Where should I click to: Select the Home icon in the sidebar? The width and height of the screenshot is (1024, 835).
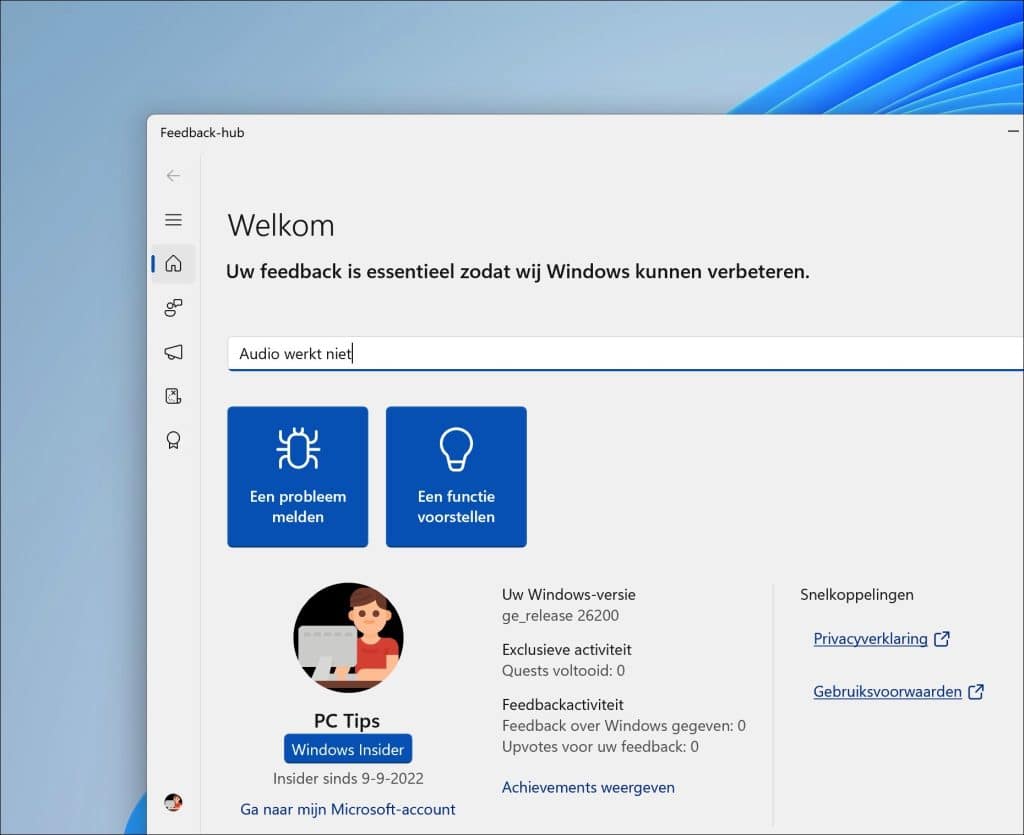pos(173,263)
